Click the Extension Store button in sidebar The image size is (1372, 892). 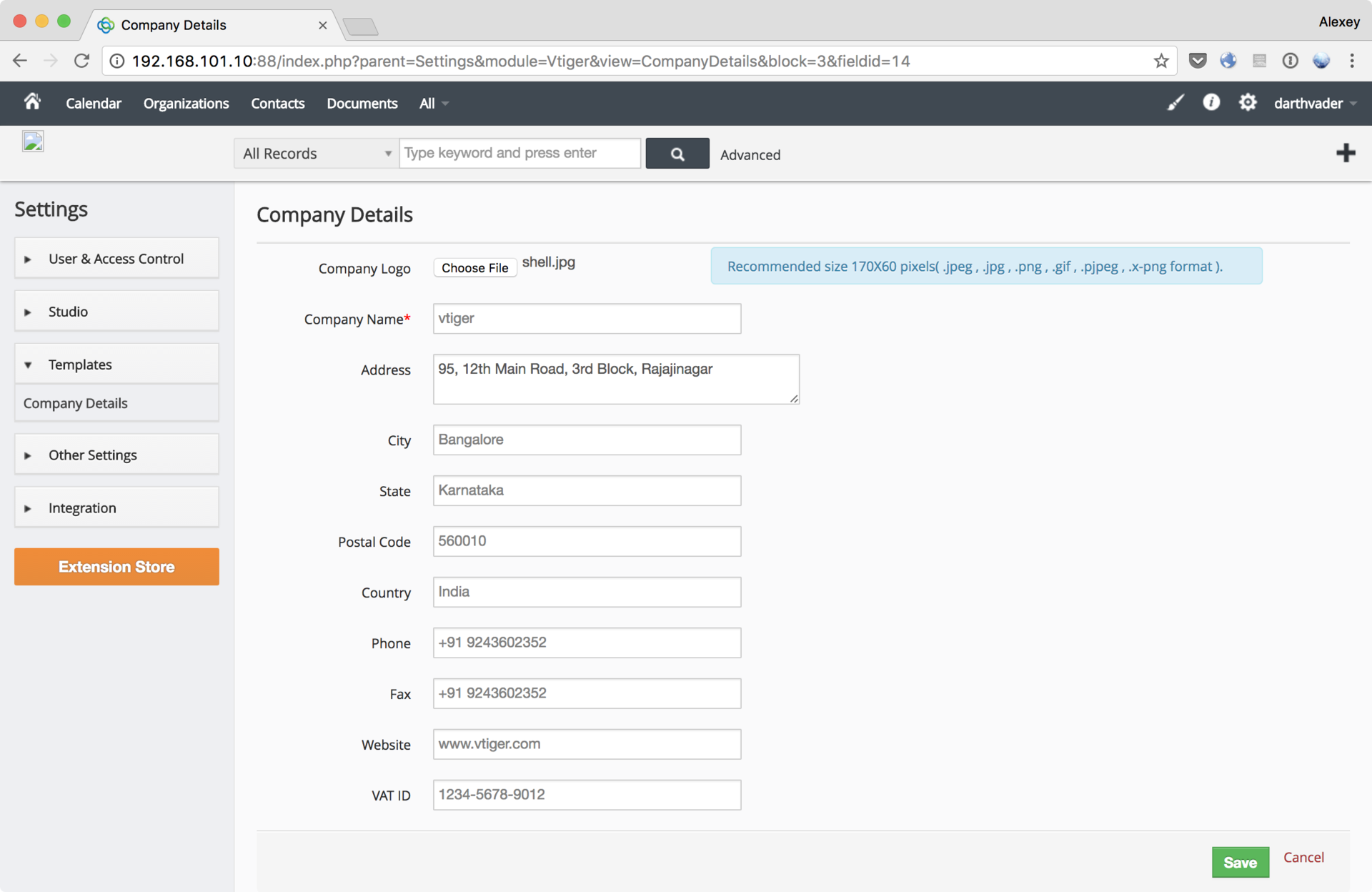(116, 566)
